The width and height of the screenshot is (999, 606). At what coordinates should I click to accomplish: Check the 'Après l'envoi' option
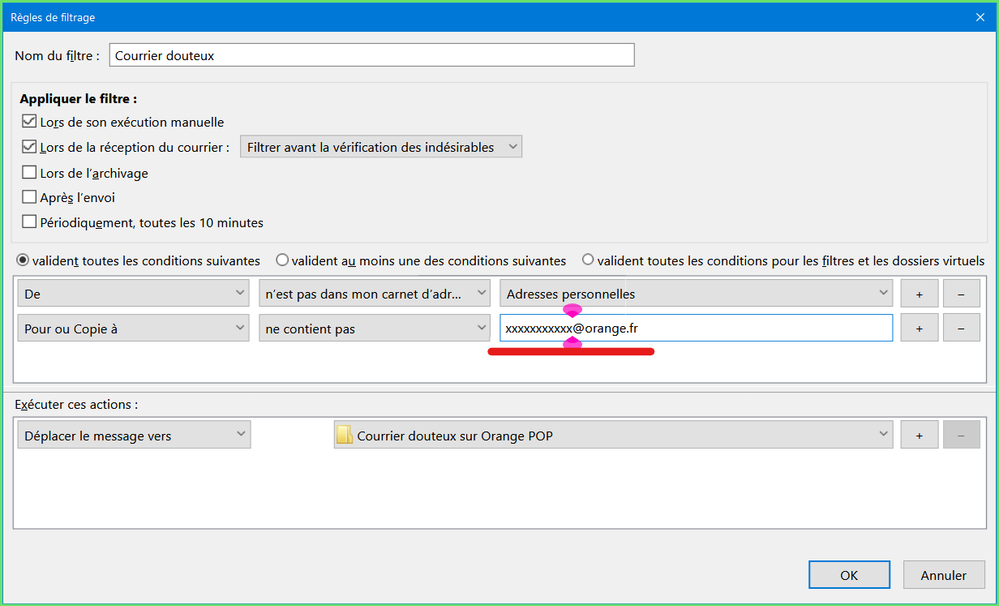click(29, 198)
